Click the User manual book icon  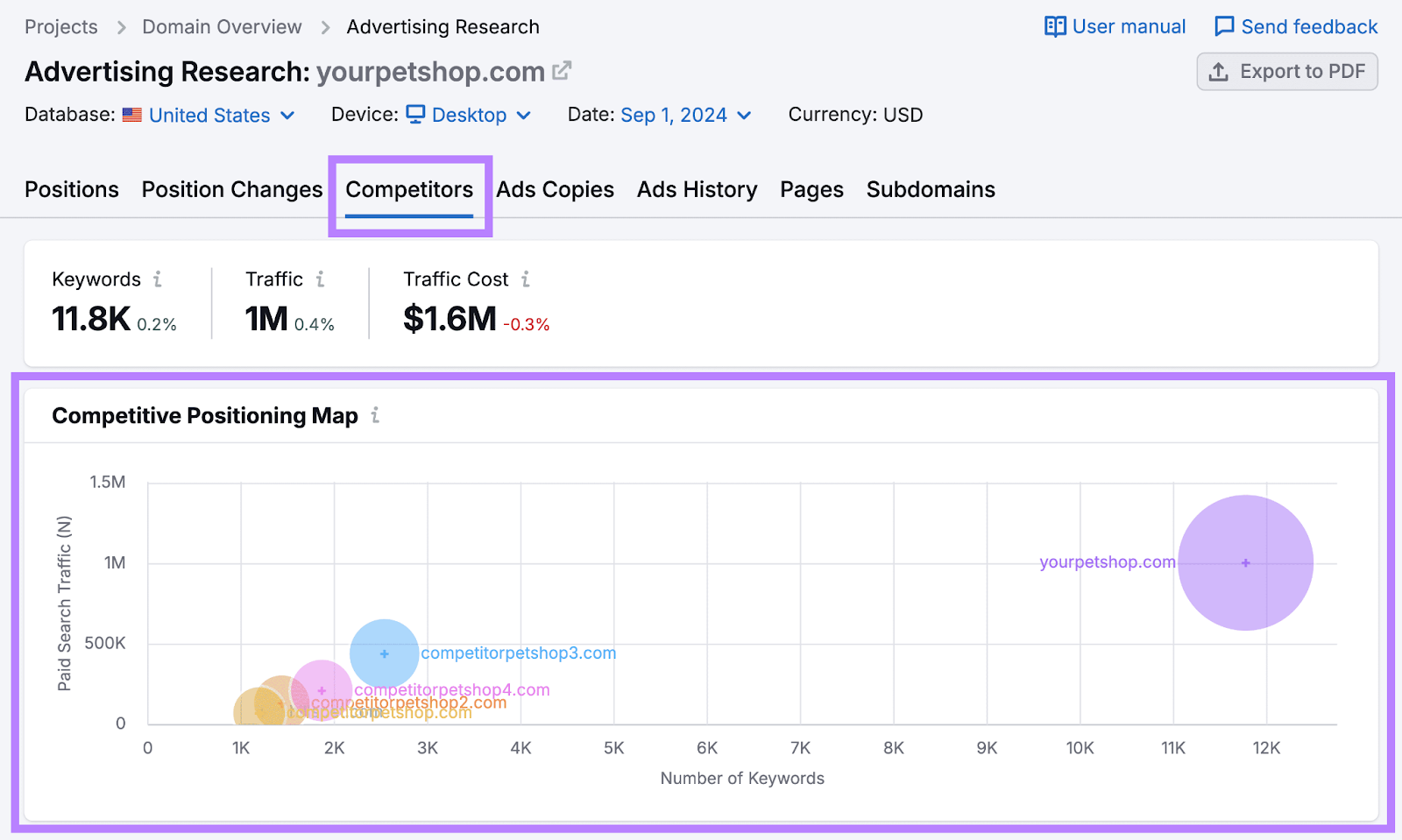click(x=1055, y=26)
